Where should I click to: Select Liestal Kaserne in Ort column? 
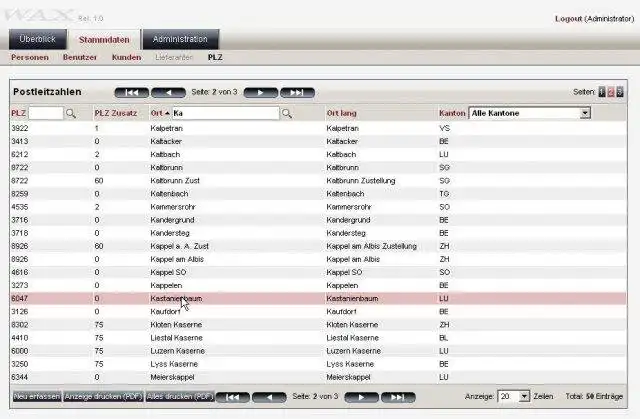[176, 338]
